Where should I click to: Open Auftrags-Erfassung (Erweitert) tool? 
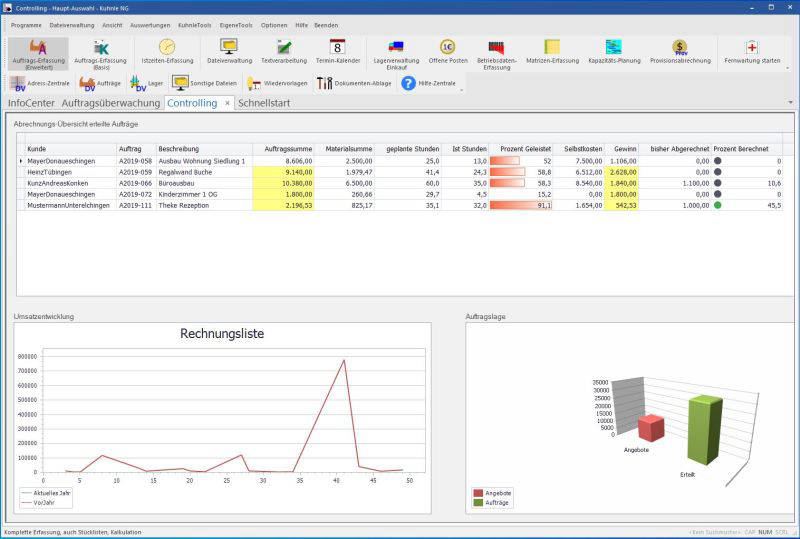[x=39, y=53]
